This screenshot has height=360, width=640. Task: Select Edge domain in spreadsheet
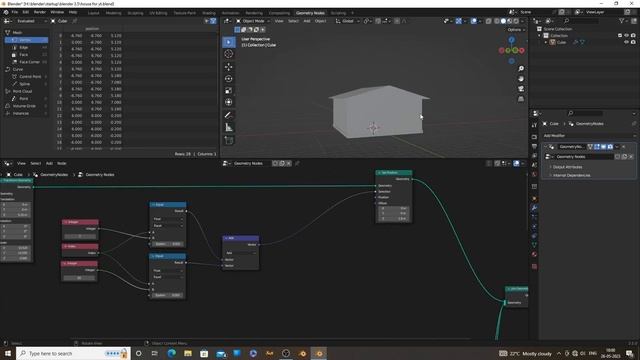26,47
